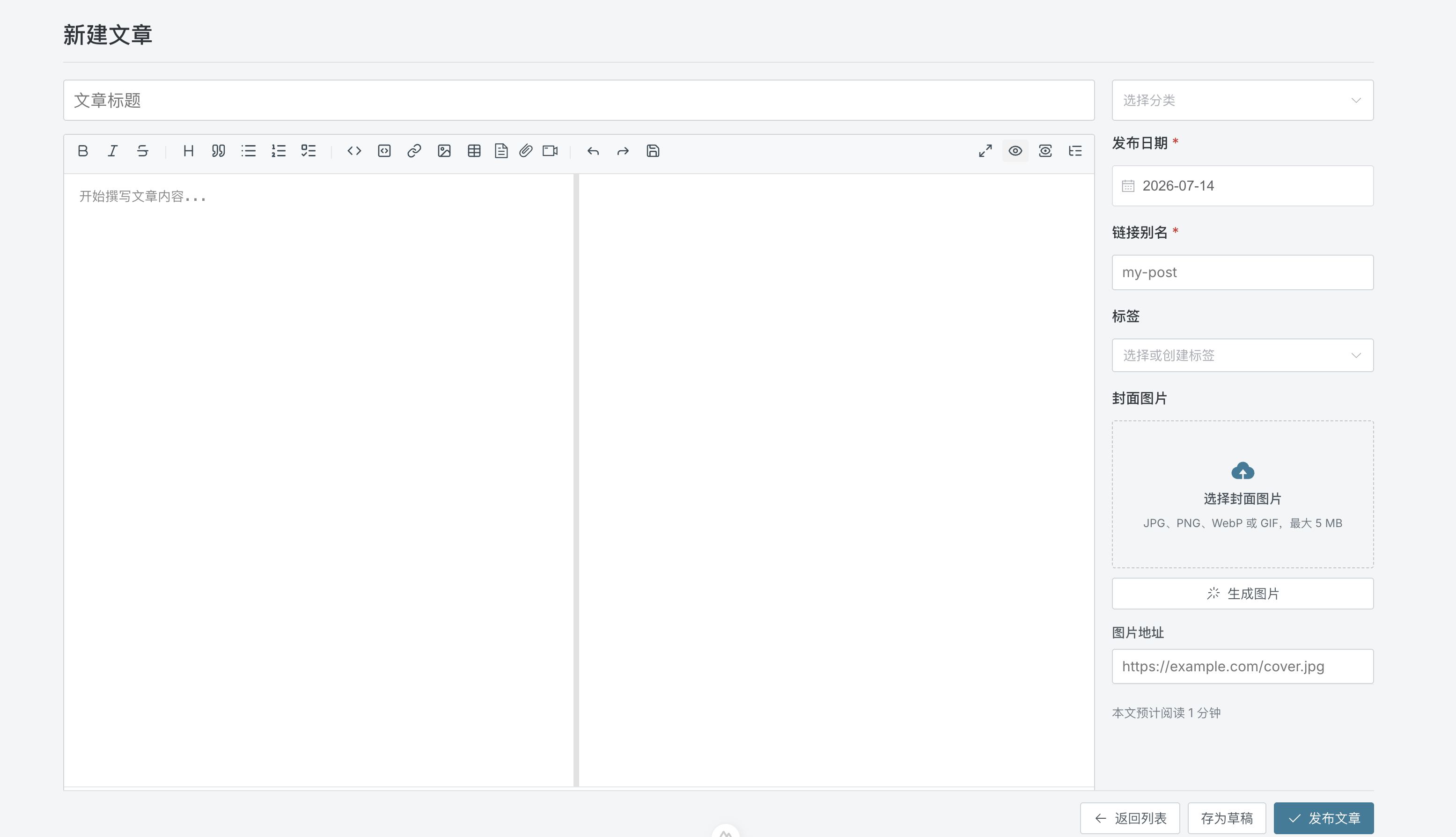Open the 选择分类 category dropdown

coord(1242,100)
